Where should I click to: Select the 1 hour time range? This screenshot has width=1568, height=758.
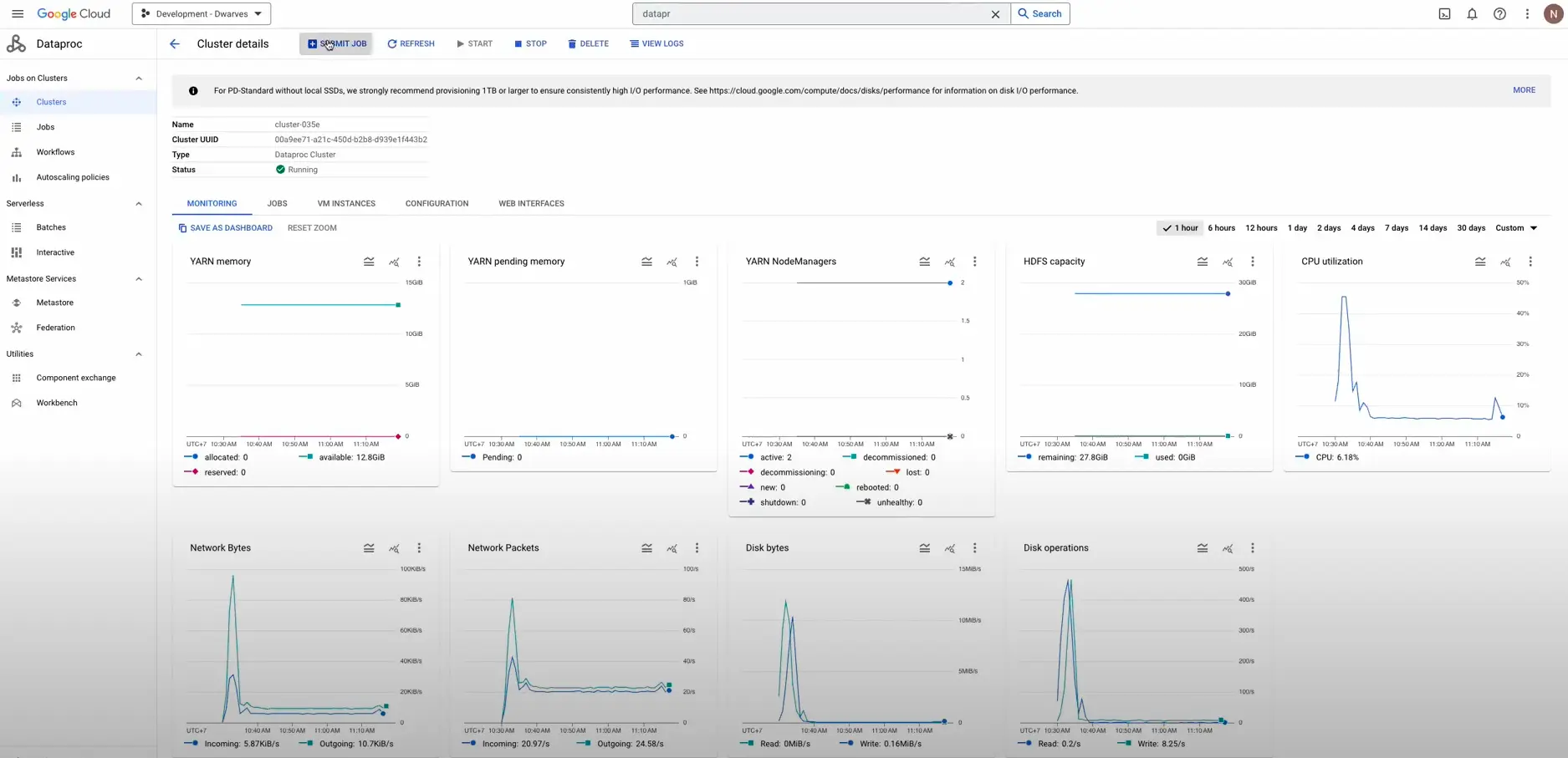tap(1180, 228)
